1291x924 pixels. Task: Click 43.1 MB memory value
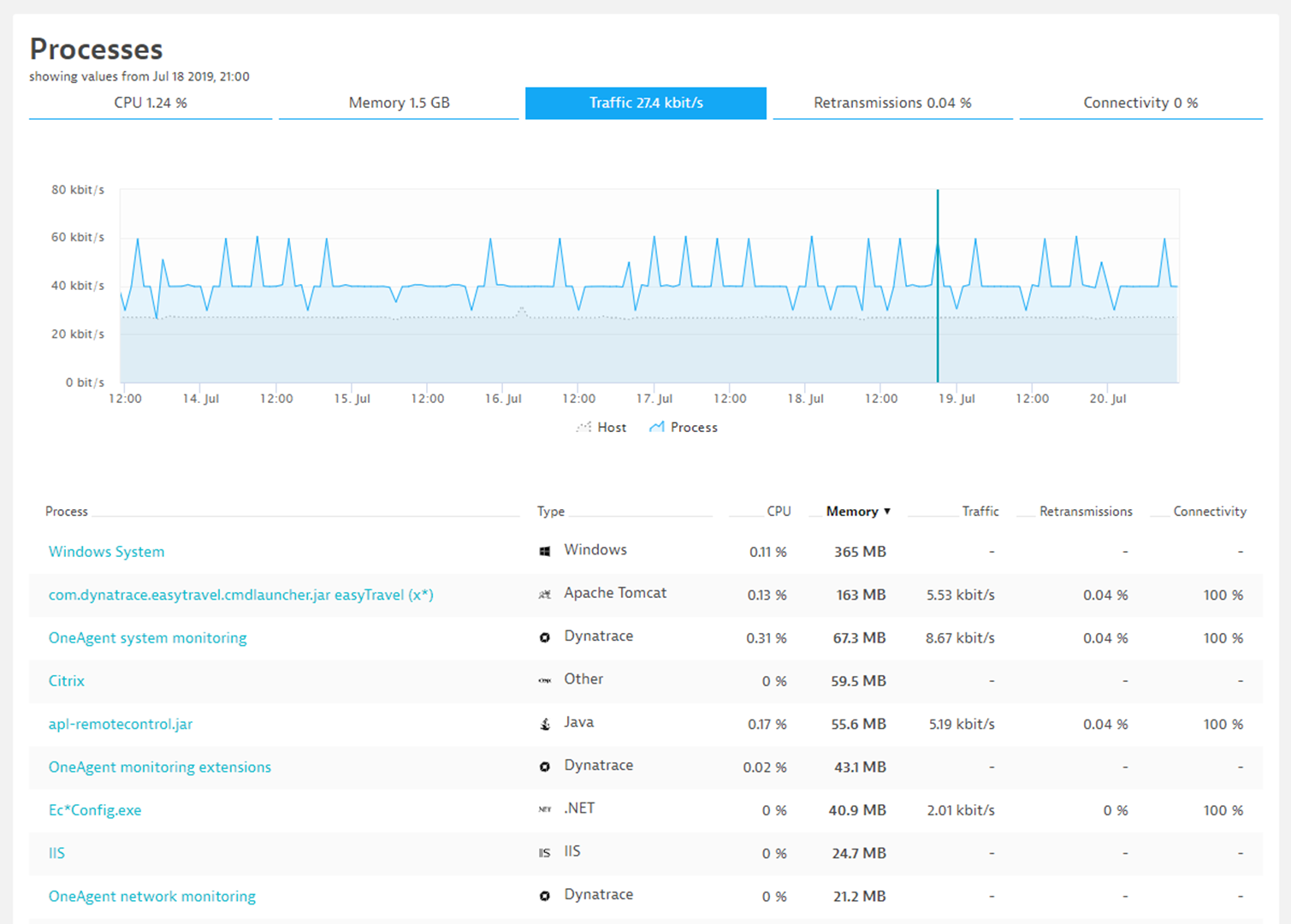860,767
